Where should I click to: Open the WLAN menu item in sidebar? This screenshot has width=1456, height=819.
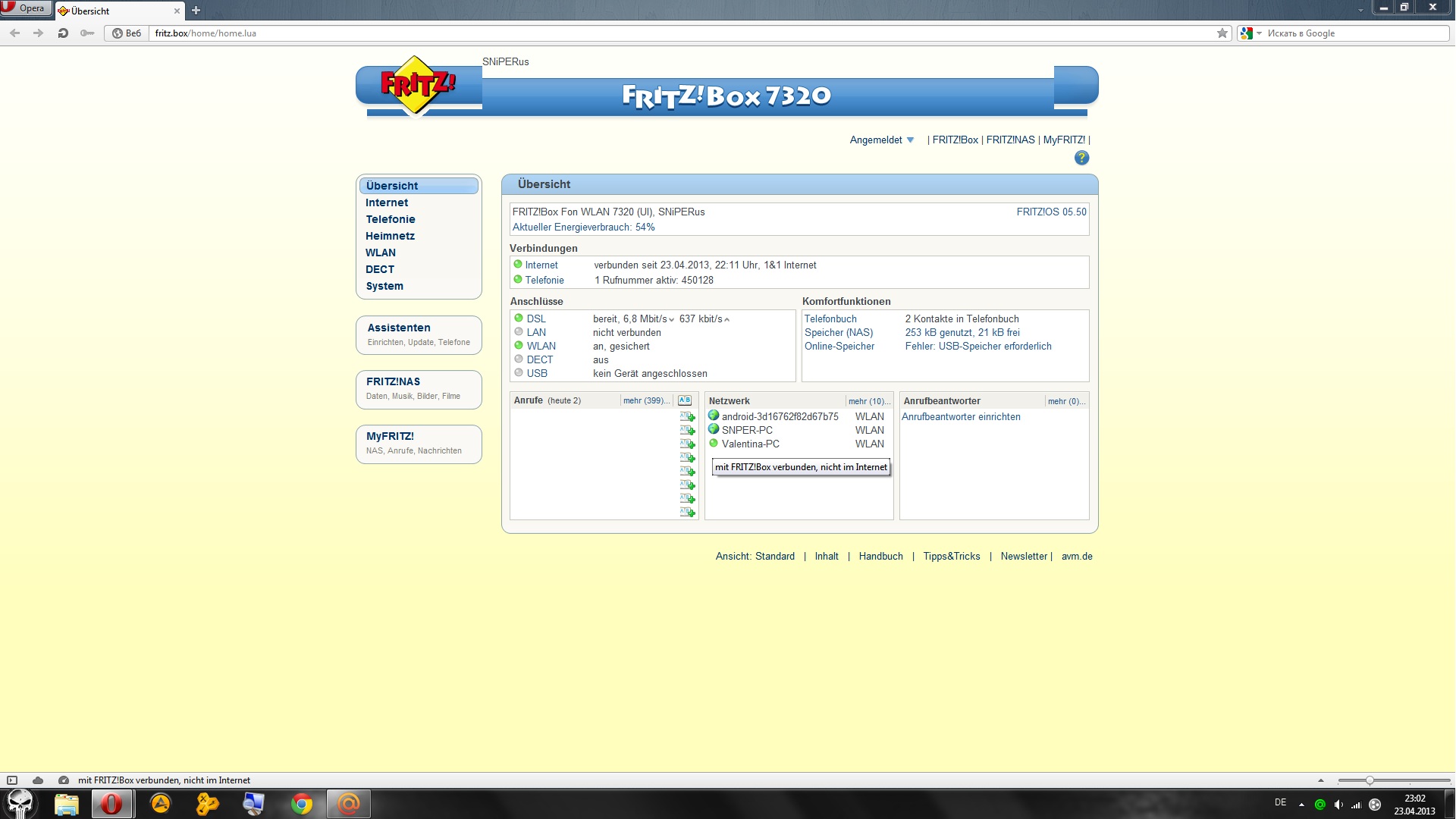380,253
